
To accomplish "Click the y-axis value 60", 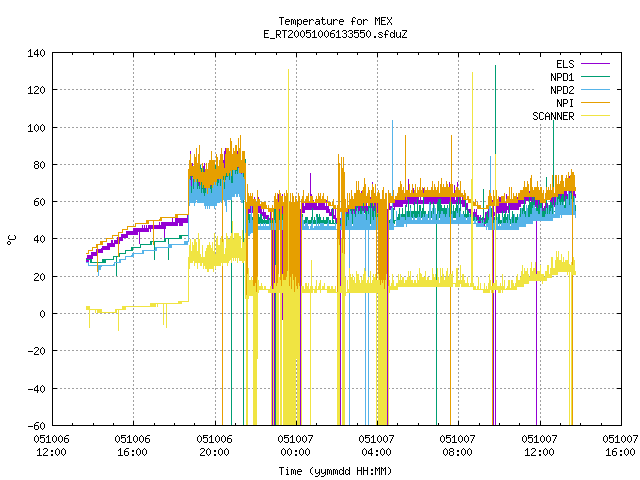I will (x=40, y=202).
